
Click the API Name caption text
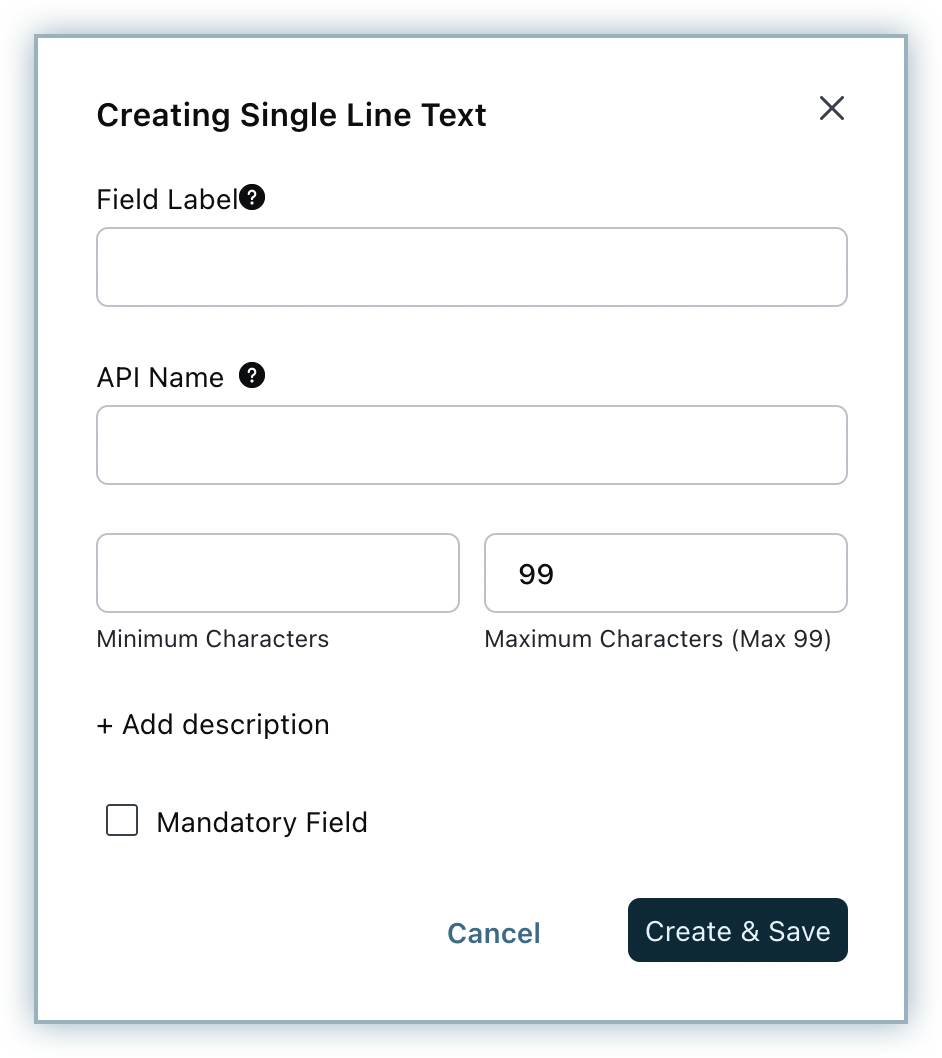point(160,378)
